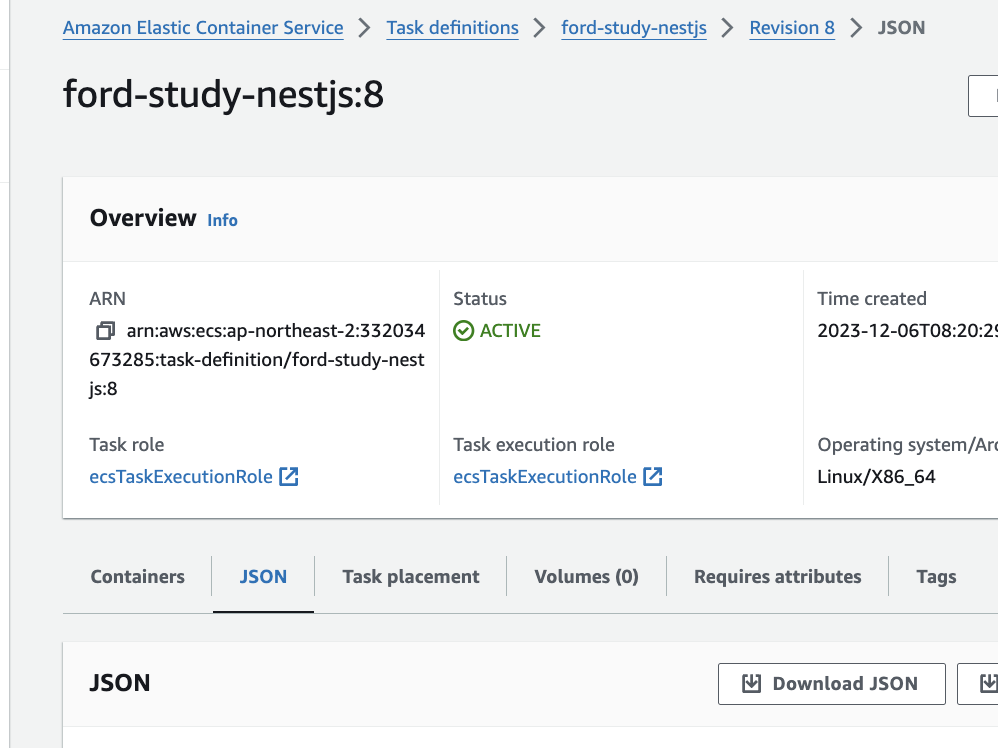The width and height of the screenshot is (998, 748).
Task: Switch to the Containers tab
Action: pyautogui.click(x=137, y=577)
